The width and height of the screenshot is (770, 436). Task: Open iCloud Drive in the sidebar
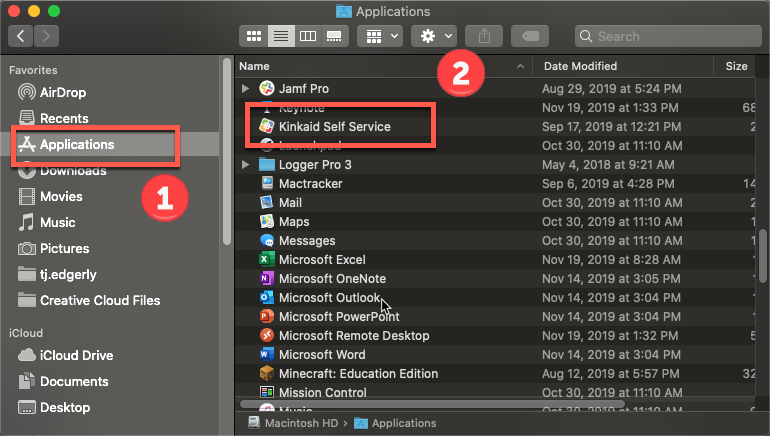(x=76, y=355)
